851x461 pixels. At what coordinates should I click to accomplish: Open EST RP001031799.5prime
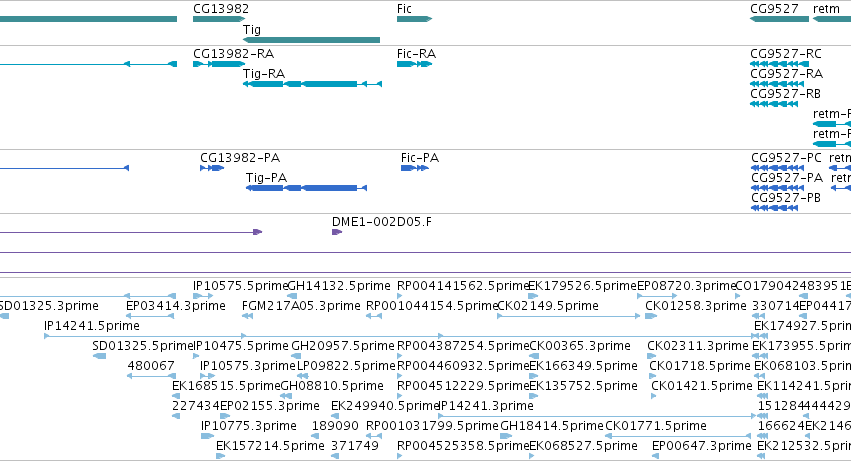click(432, 427)
